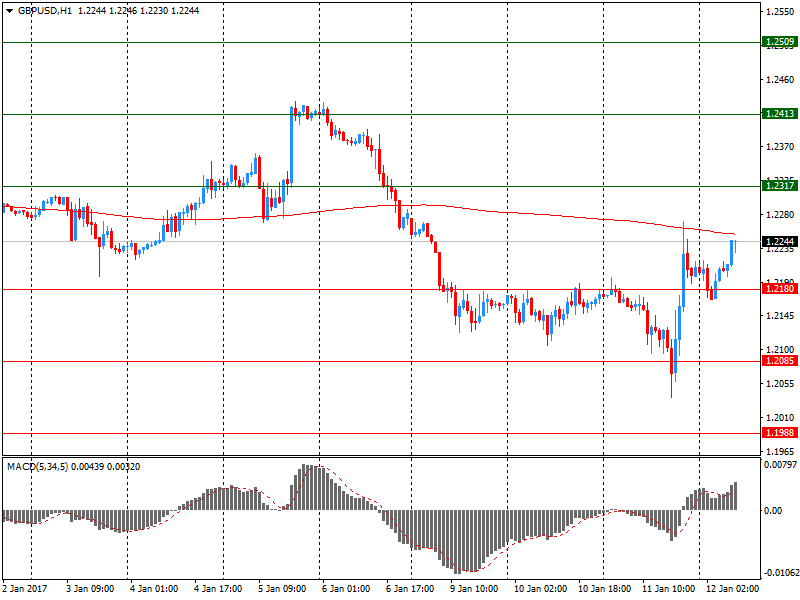Click the 1.2100 price scale value

coord(780,350)
